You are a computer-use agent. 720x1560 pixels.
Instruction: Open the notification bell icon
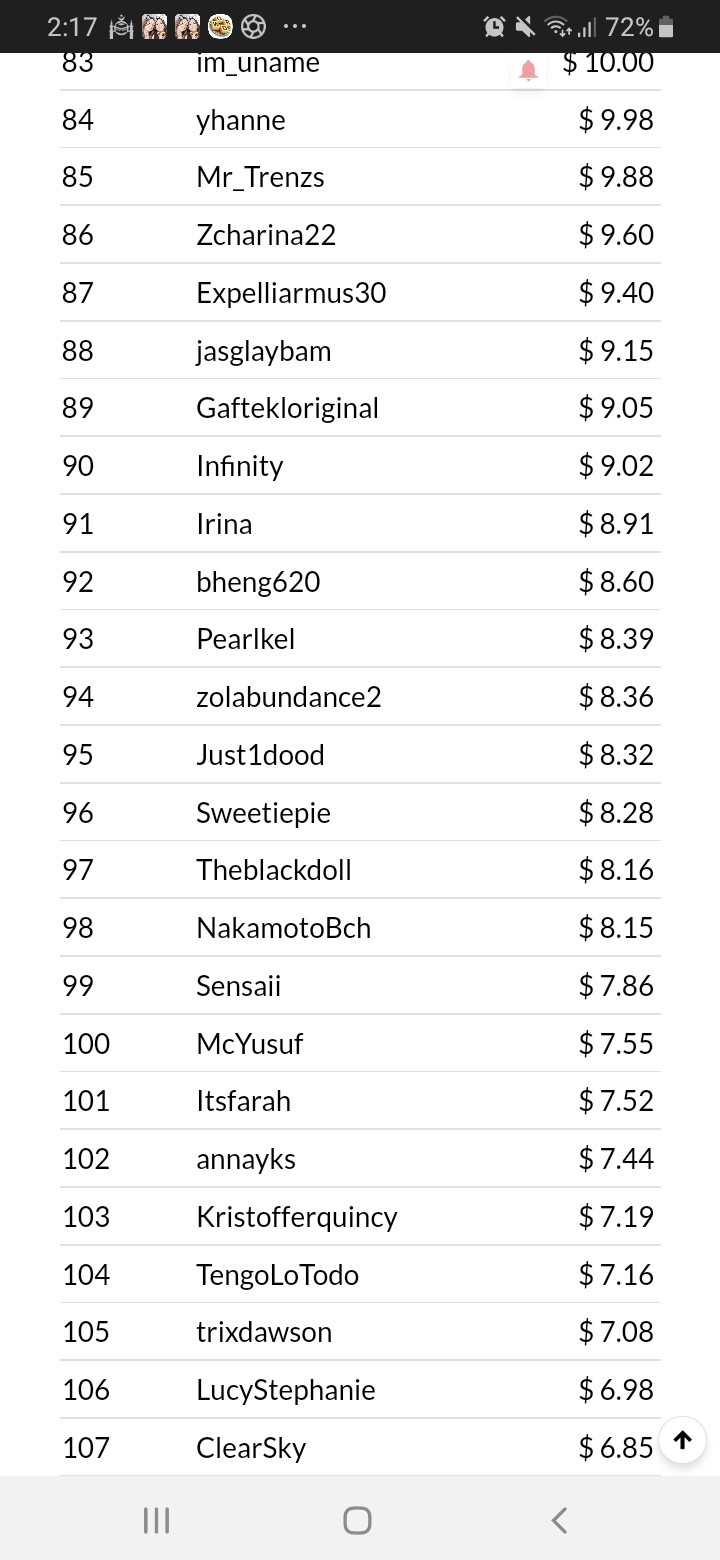[529, 71]
